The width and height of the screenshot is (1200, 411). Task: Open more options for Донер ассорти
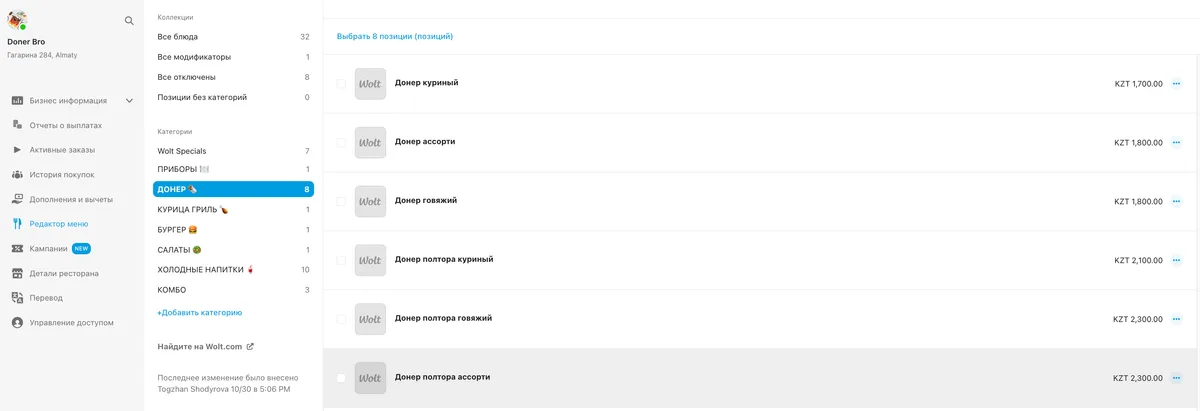[x=1176, y=143]
